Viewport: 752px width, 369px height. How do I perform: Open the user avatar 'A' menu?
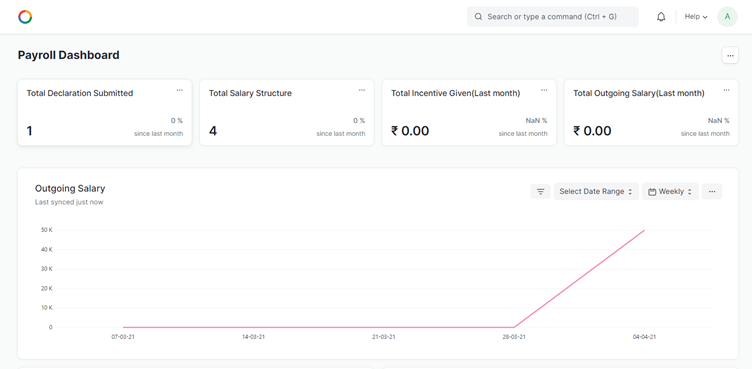point(727,17)
